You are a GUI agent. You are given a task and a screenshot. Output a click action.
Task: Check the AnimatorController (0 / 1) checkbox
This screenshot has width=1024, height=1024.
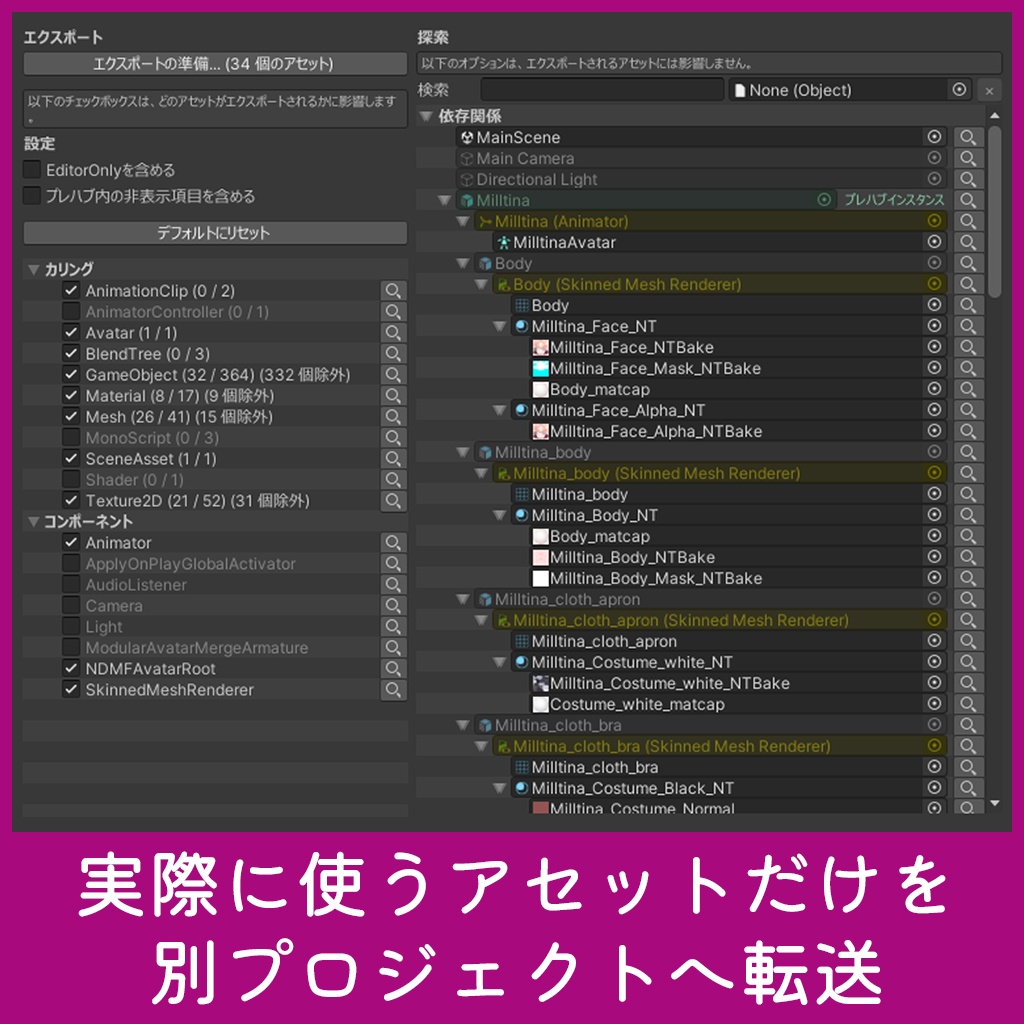pos(71,311)
